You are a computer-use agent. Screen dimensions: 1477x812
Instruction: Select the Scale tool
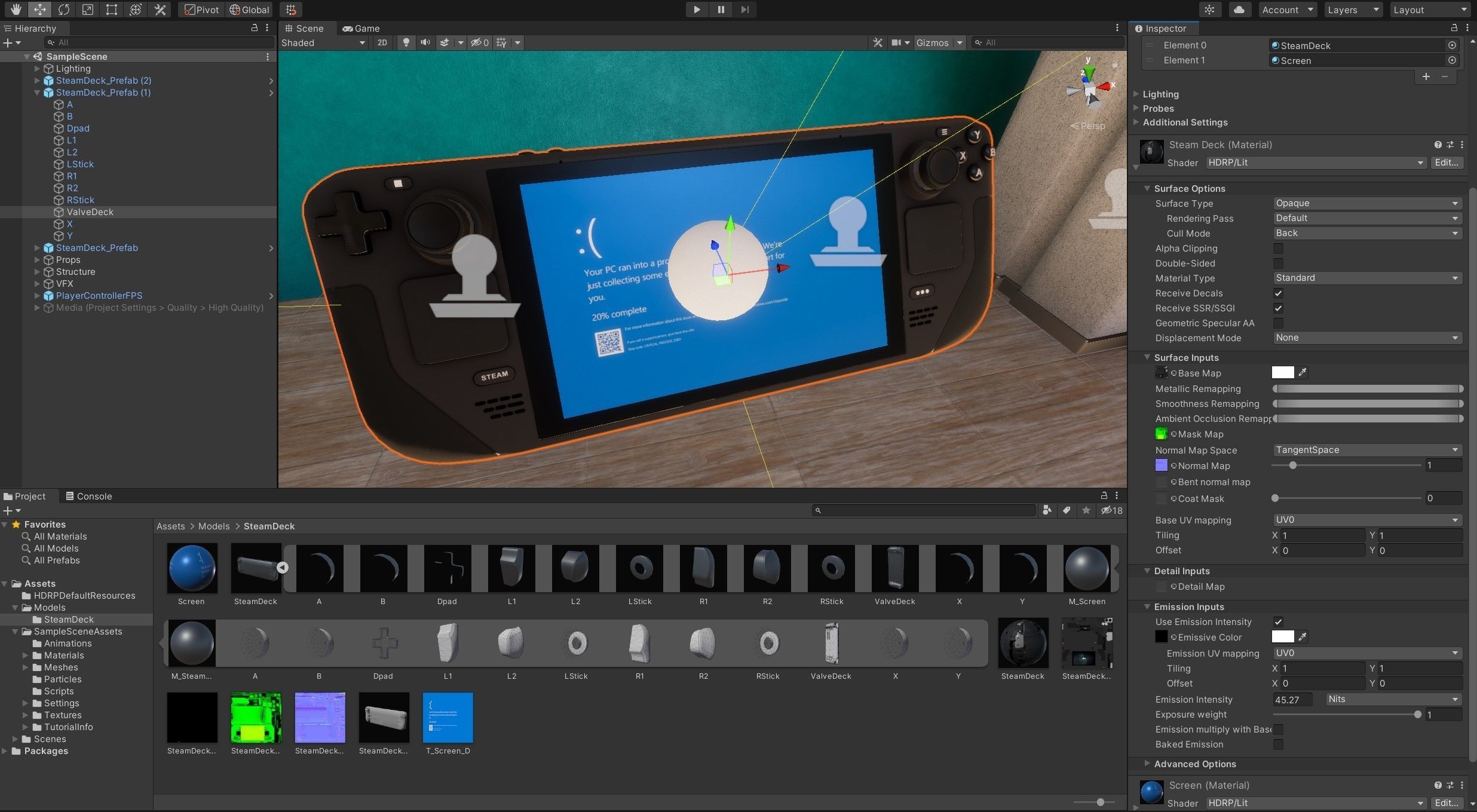87,10
